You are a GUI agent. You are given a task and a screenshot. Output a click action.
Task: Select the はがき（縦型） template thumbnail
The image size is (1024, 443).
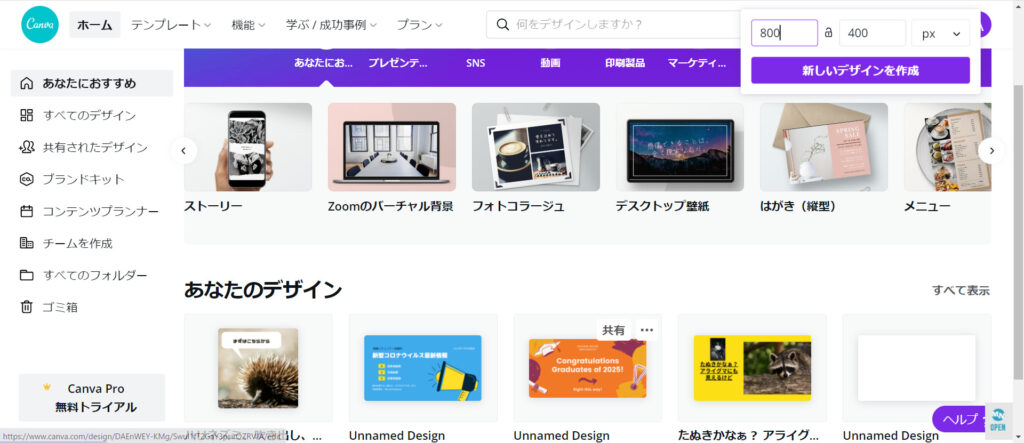824,147
